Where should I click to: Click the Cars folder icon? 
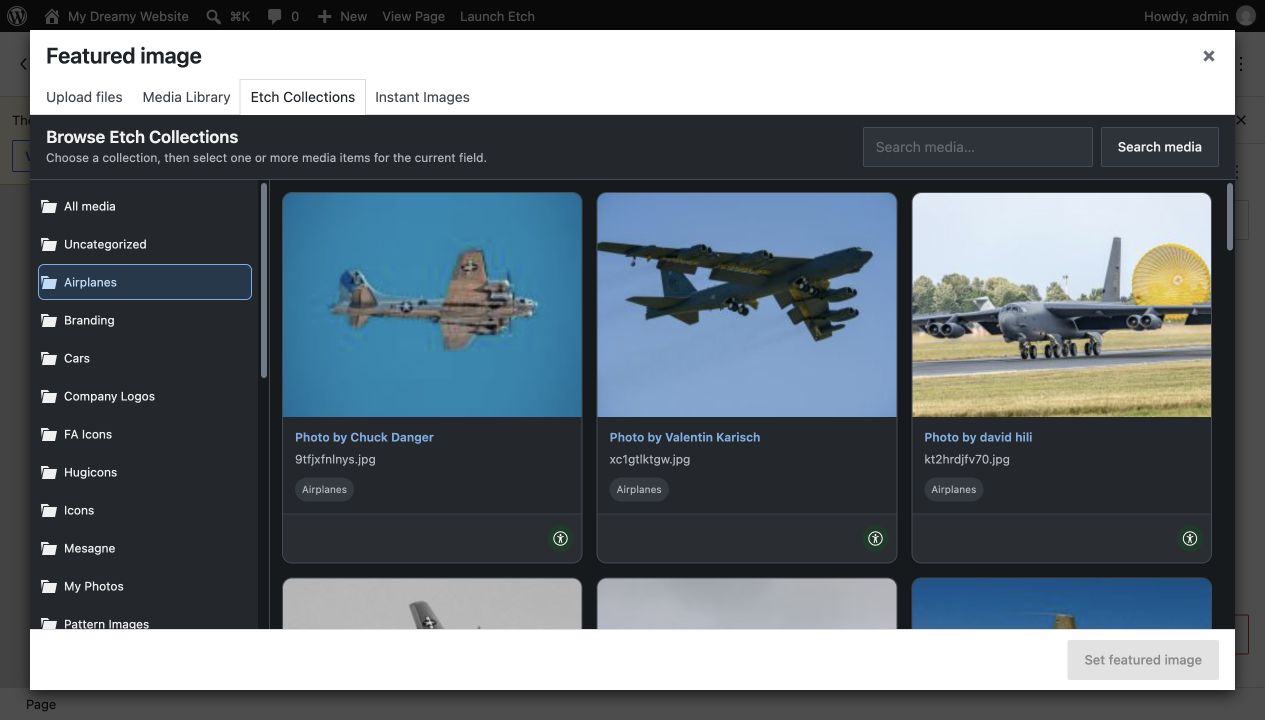point(49,358)
